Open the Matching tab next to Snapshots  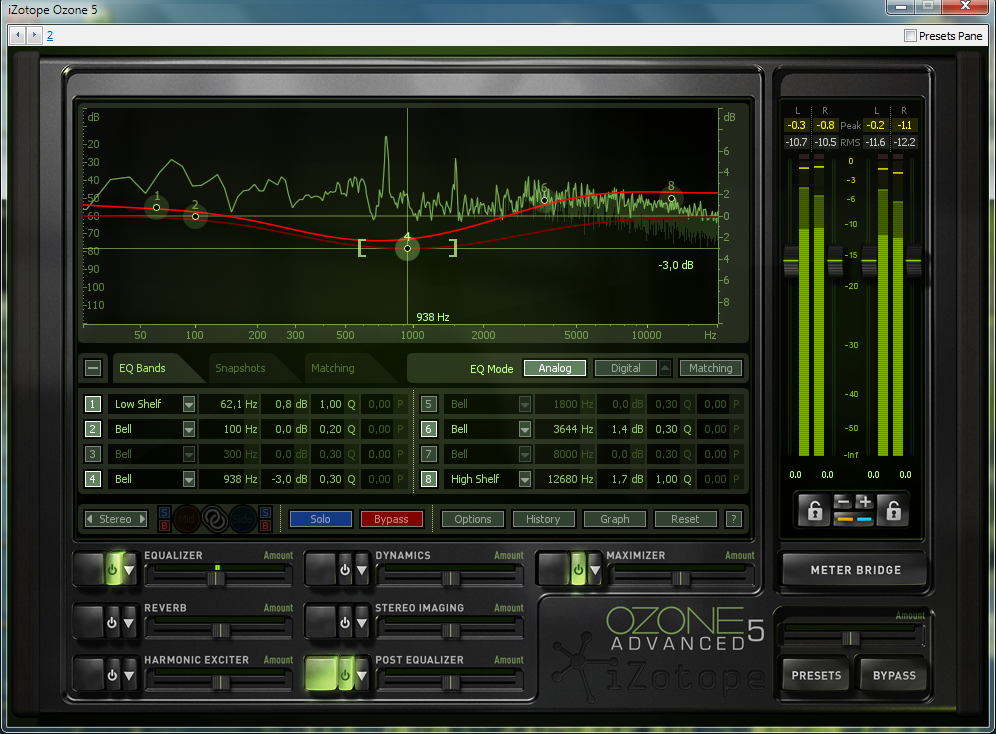tap(333, 368)
